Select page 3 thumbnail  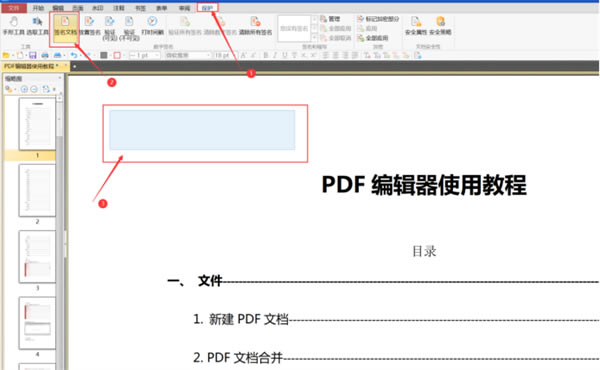coord(37,256)
